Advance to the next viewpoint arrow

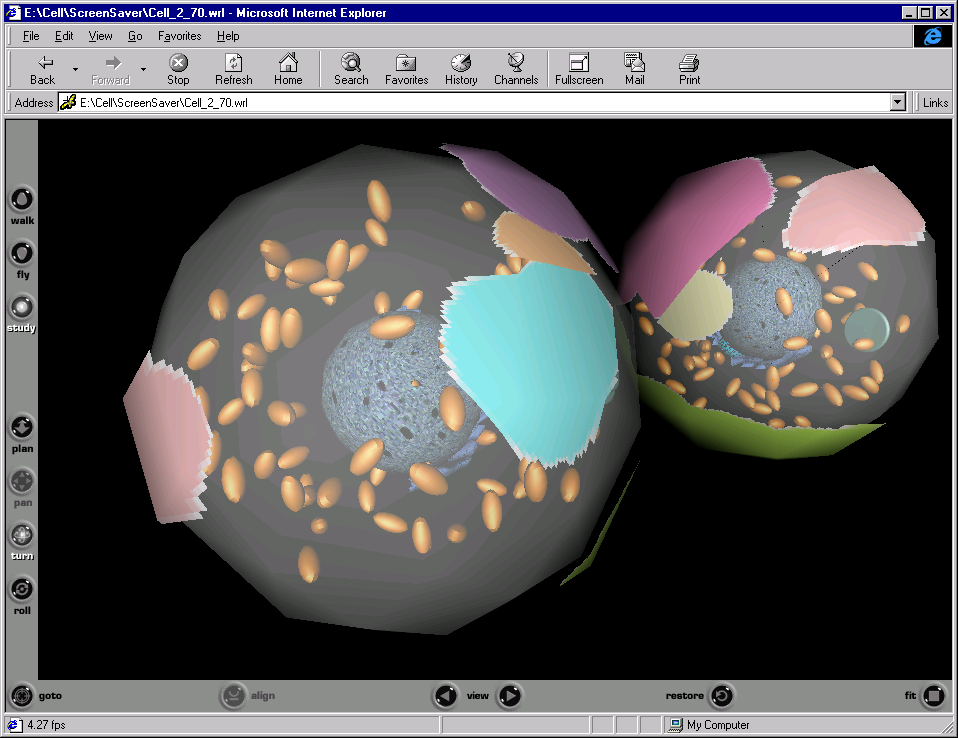[x=510, y=695]
